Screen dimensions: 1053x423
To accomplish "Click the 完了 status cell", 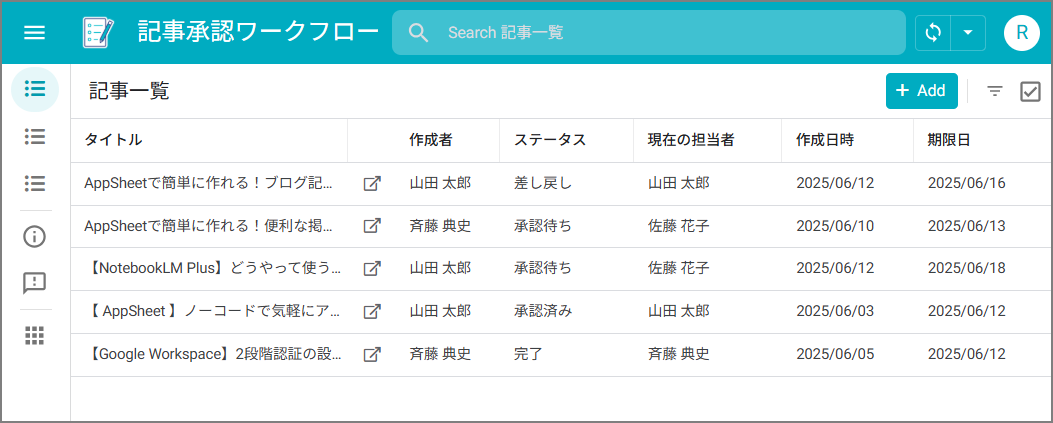I will click(x=528, y=354).
